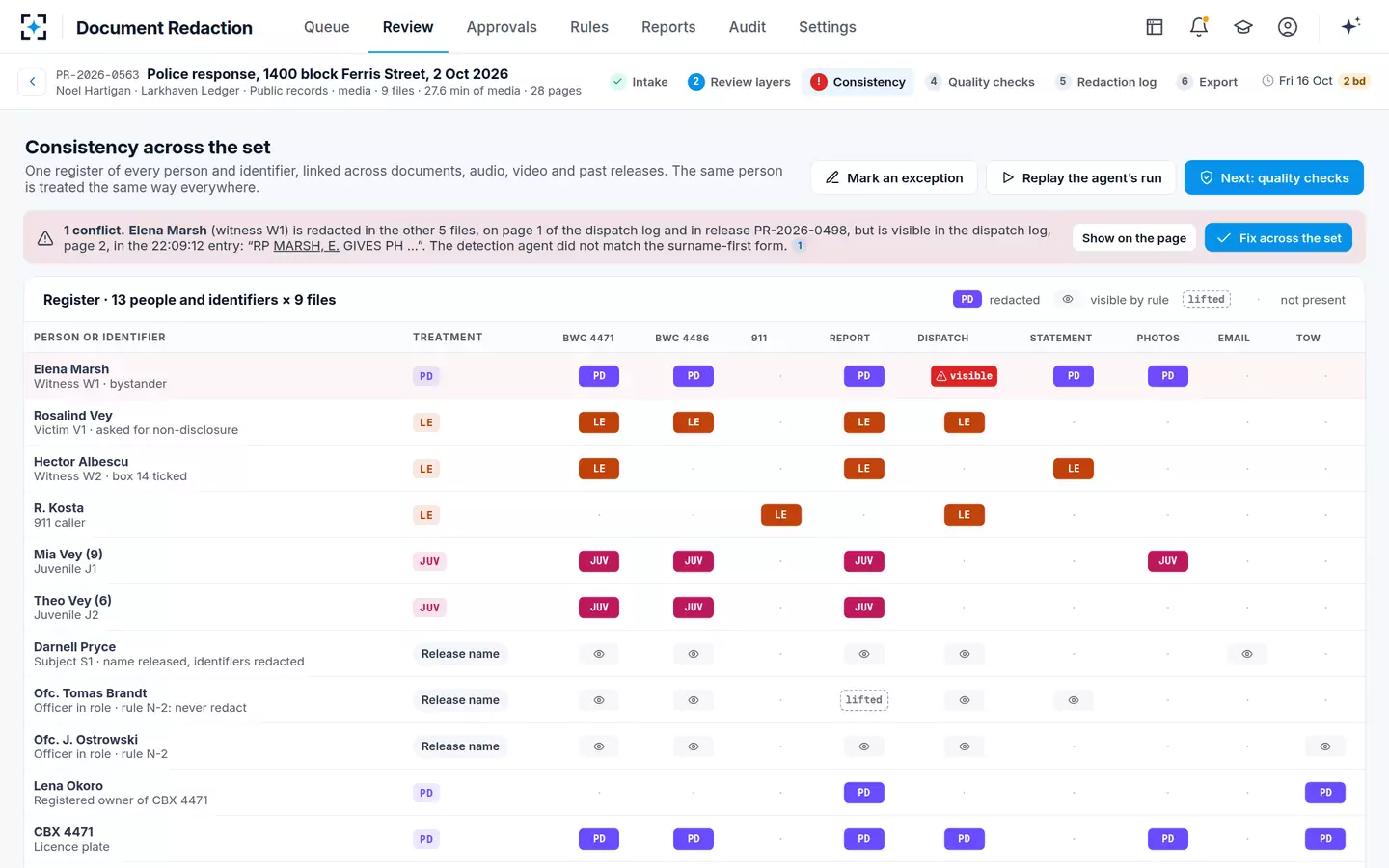Open the user account icon
The width and height of the screenshot is (1389, 868).
coord(1288,27)
